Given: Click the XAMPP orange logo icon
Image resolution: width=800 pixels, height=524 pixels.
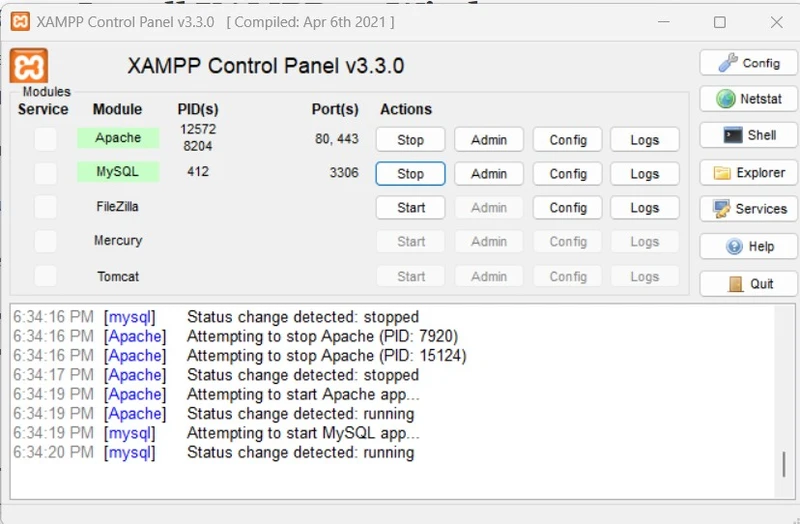Looking at the screenshot, I should tap(29, 66).
